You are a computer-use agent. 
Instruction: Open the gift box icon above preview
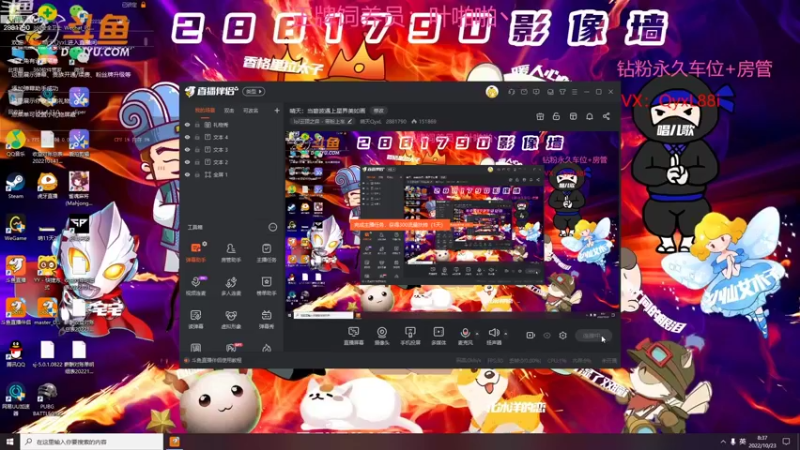pos(540,116)
